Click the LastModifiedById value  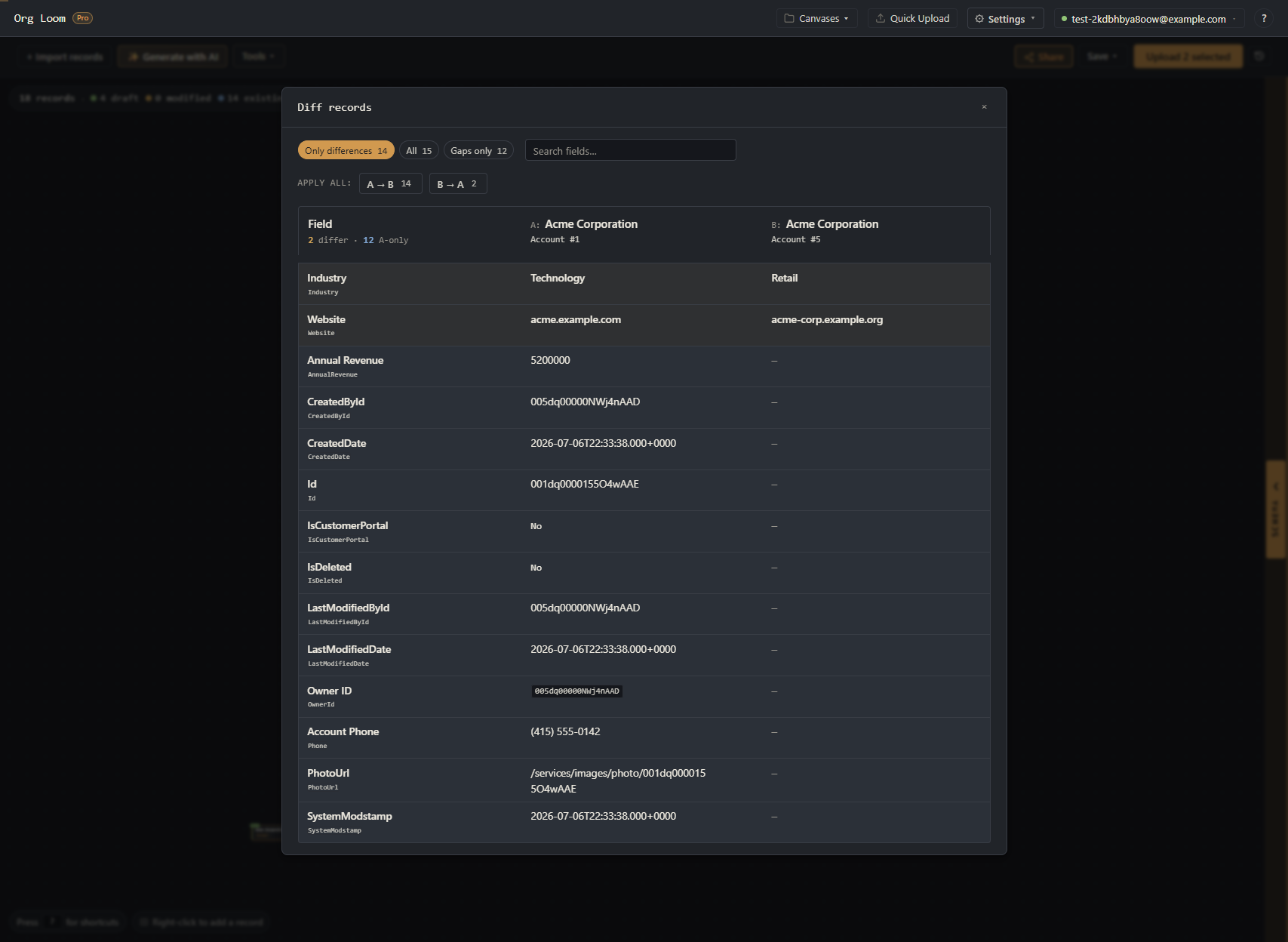point(585,608)
